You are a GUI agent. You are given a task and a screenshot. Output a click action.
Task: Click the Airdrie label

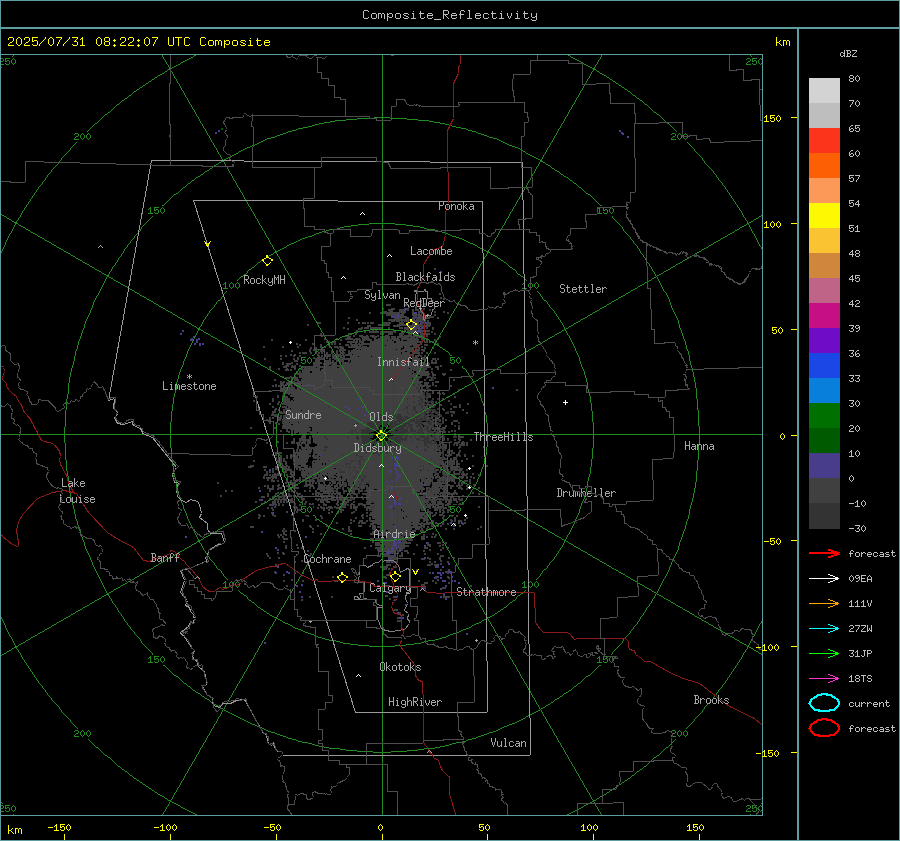[x=394, y=534]
